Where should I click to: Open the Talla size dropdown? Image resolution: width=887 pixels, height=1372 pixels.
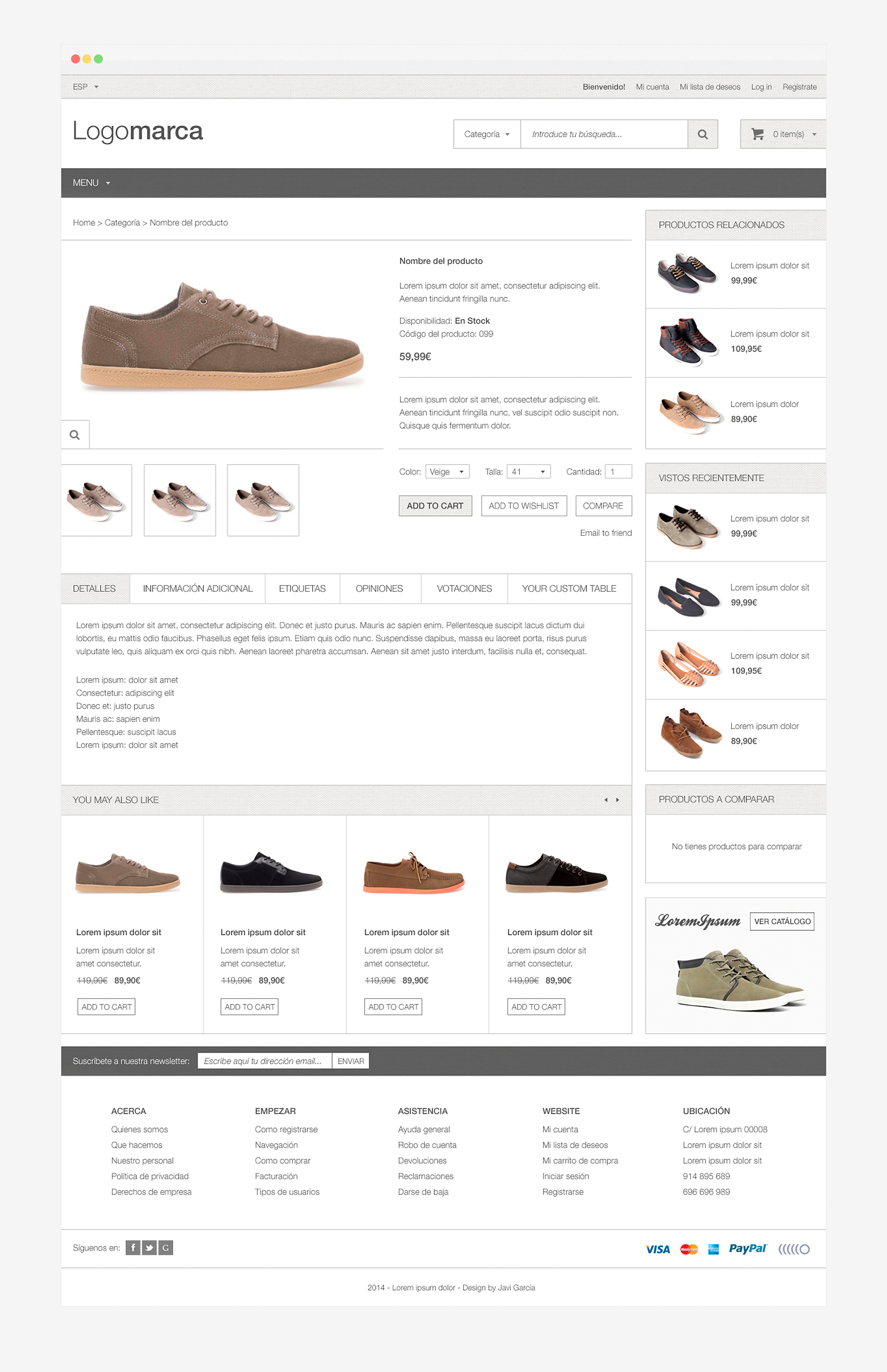(x=529, y=471)
